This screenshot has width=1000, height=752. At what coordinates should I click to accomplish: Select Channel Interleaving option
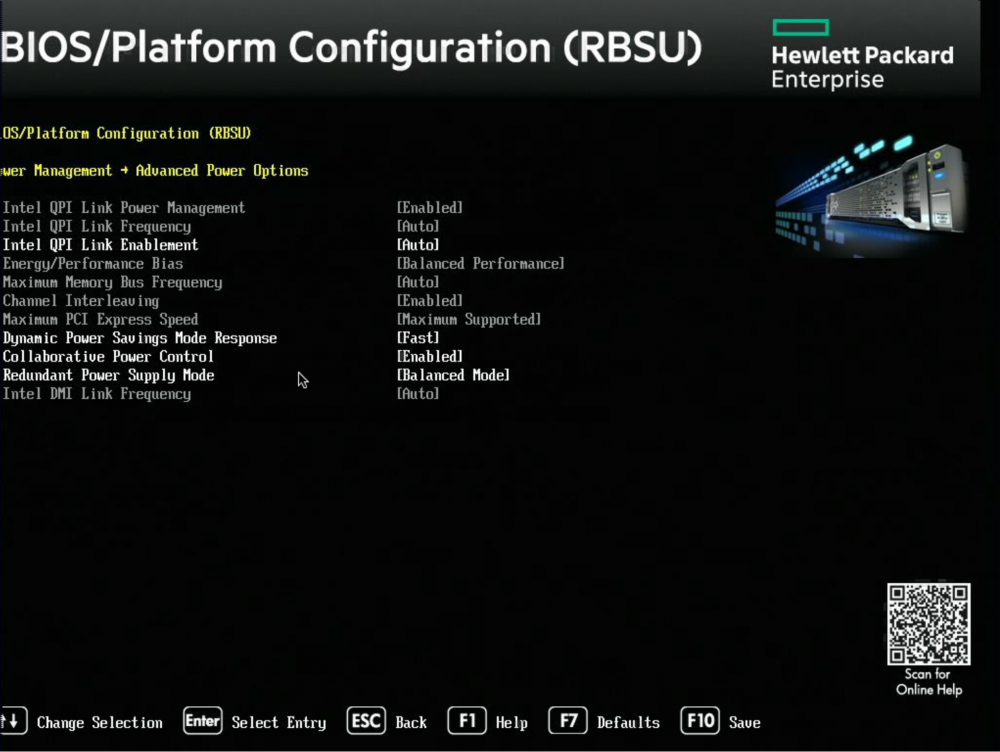coord(80,300)
